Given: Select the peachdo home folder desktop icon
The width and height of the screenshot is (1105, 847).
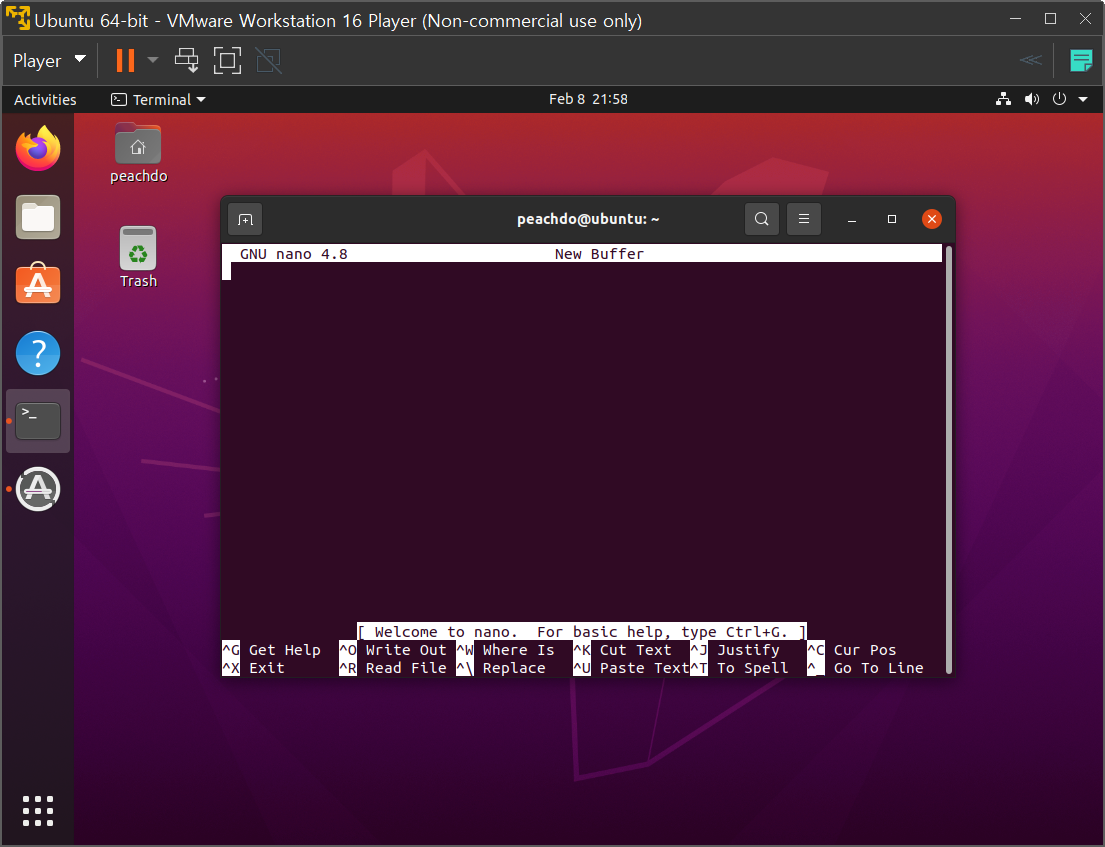Looking at the screenshot, I should pyautogui.click(x=138, y=154).
